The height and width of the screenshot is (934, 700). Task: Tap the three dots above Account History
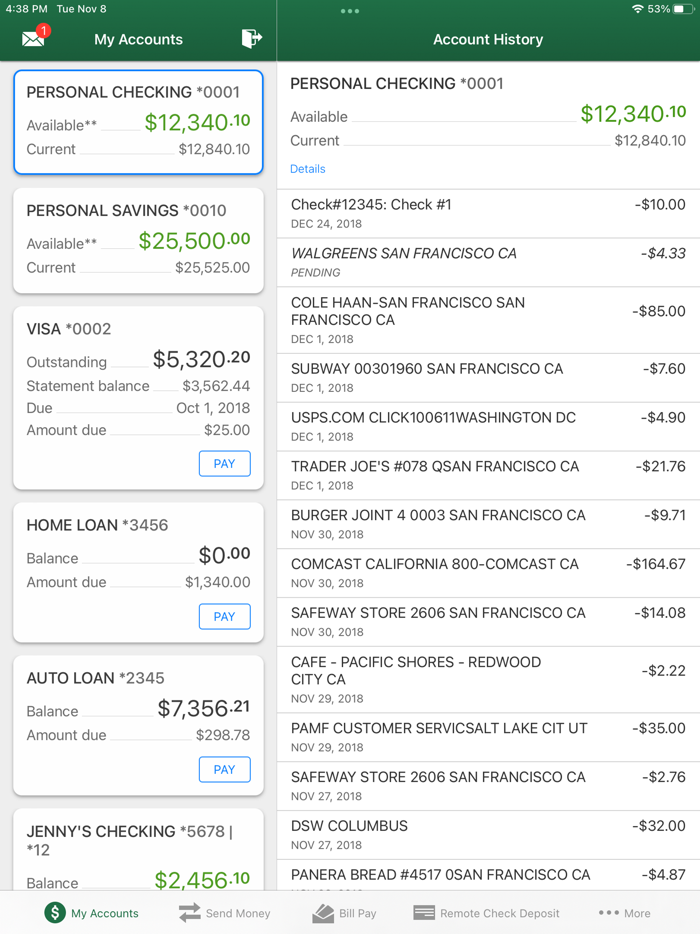[349, 12]
